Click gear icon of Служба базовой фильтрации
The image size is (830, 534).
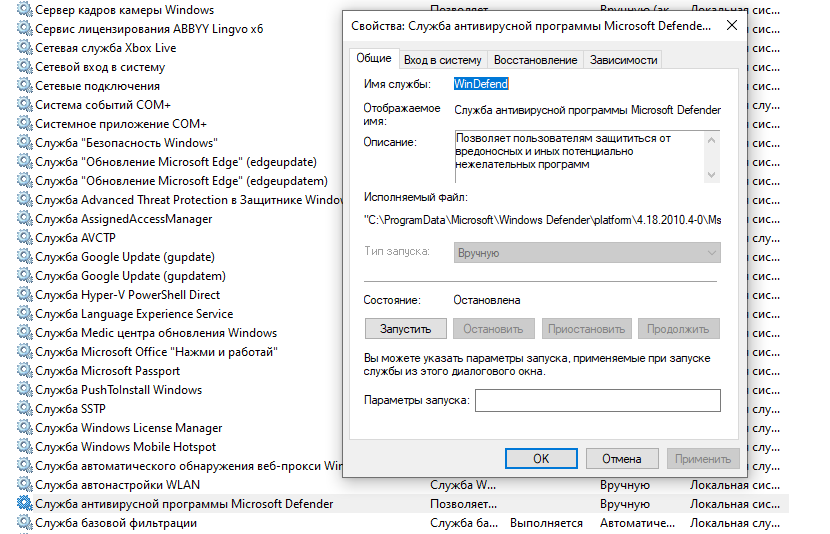pos(25,523)
